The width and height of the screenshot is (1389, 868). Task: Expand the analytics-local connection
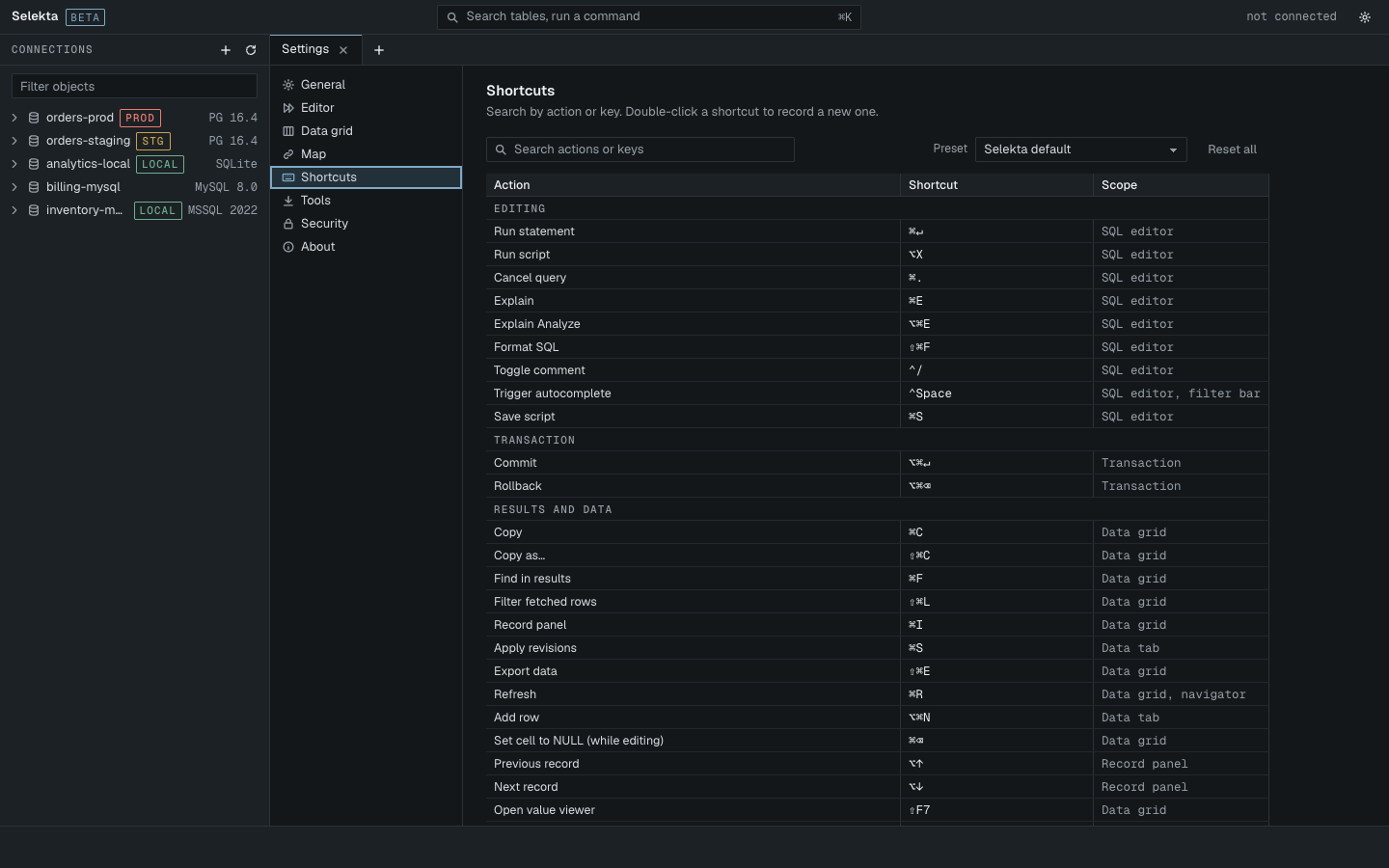[x=14, y=164]
